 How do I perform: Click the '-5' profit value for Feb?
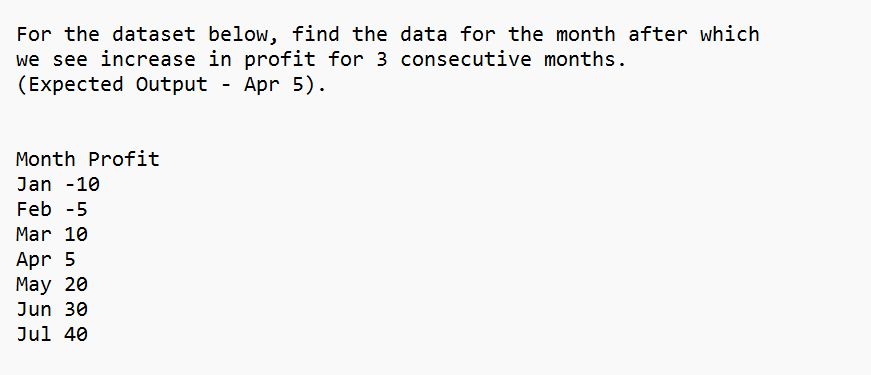coord(76,209)
